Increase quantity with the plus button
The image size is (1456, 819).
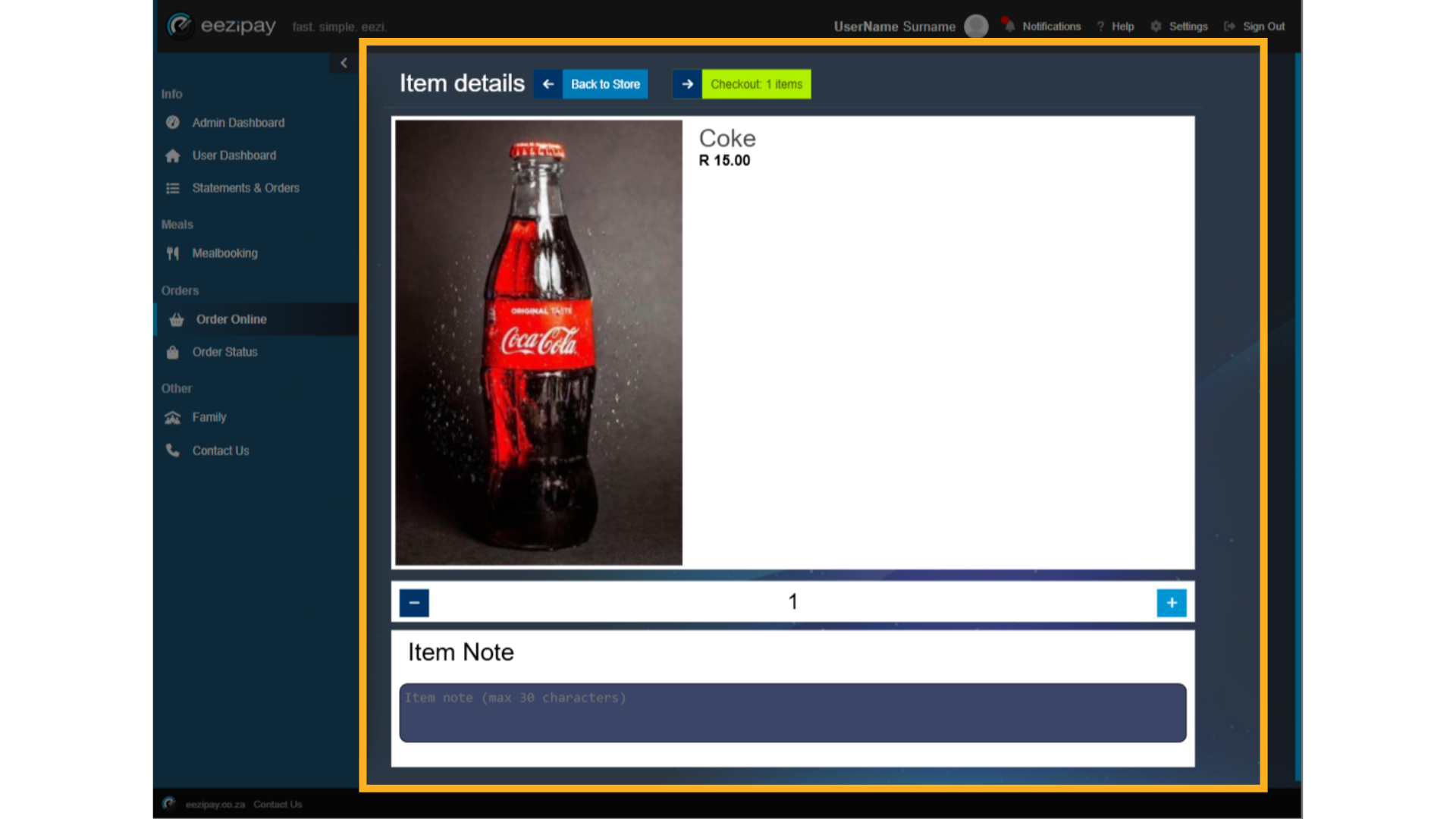click(1172, 603)
